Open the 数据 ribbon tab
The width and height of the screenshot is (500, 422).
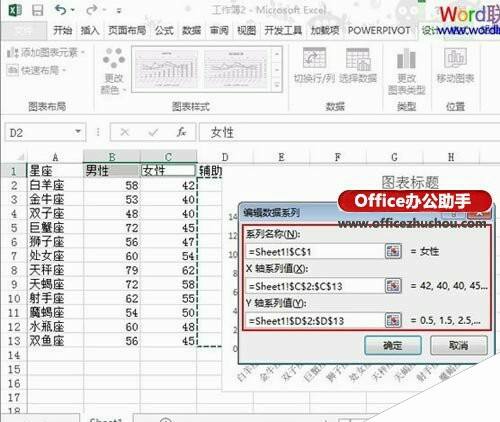click(192, 30)
